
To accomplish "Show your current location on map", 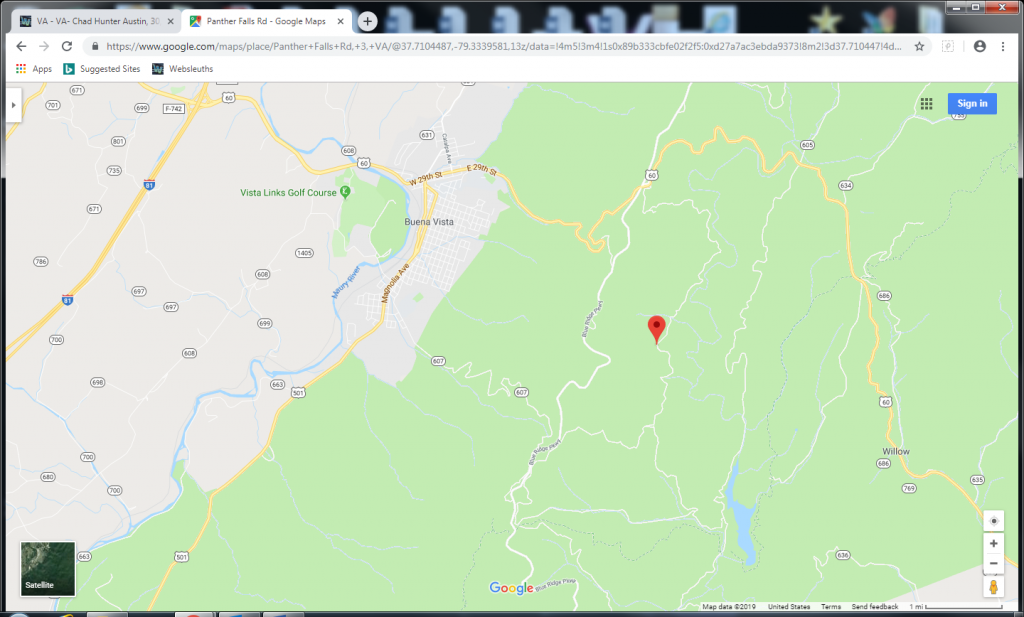I will tap(993, 521).
